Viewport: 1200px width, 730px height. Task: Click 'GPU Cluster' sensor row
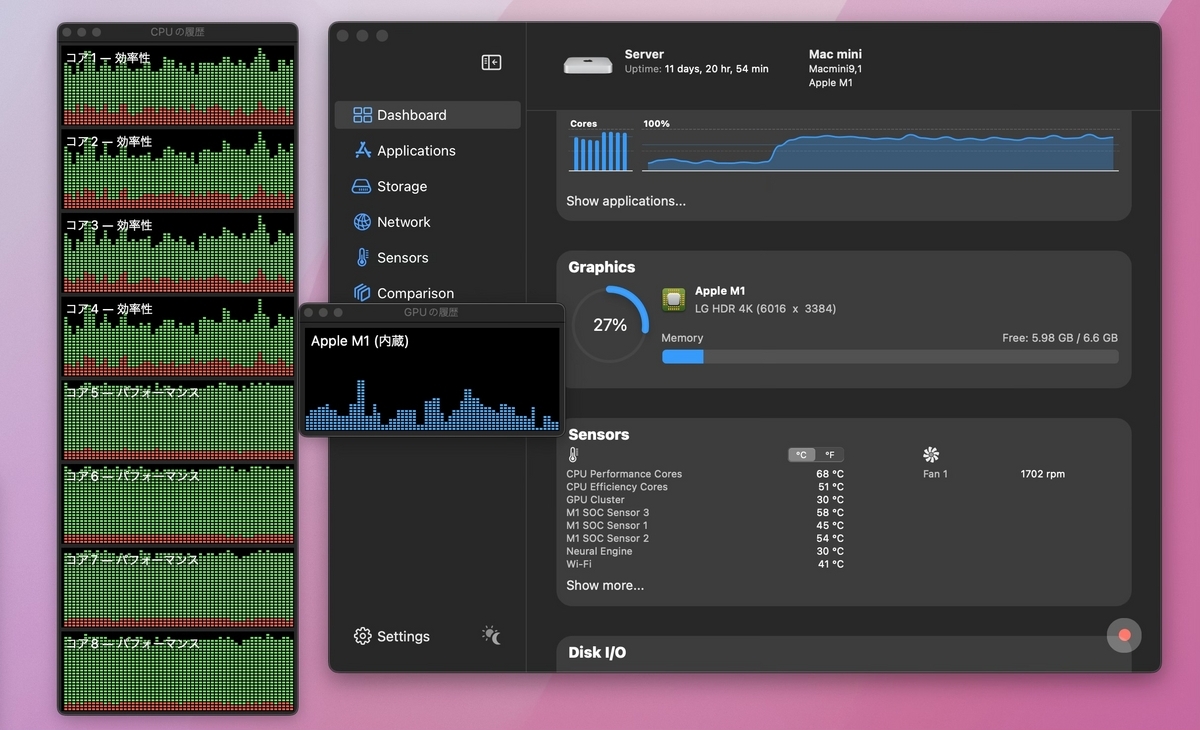pyautogui.click(x=705, y=500)
